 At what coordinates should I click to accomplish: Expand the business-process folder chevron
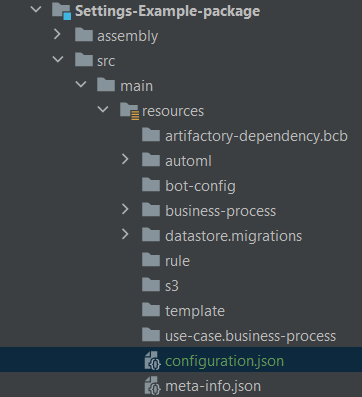click(125, 209)
